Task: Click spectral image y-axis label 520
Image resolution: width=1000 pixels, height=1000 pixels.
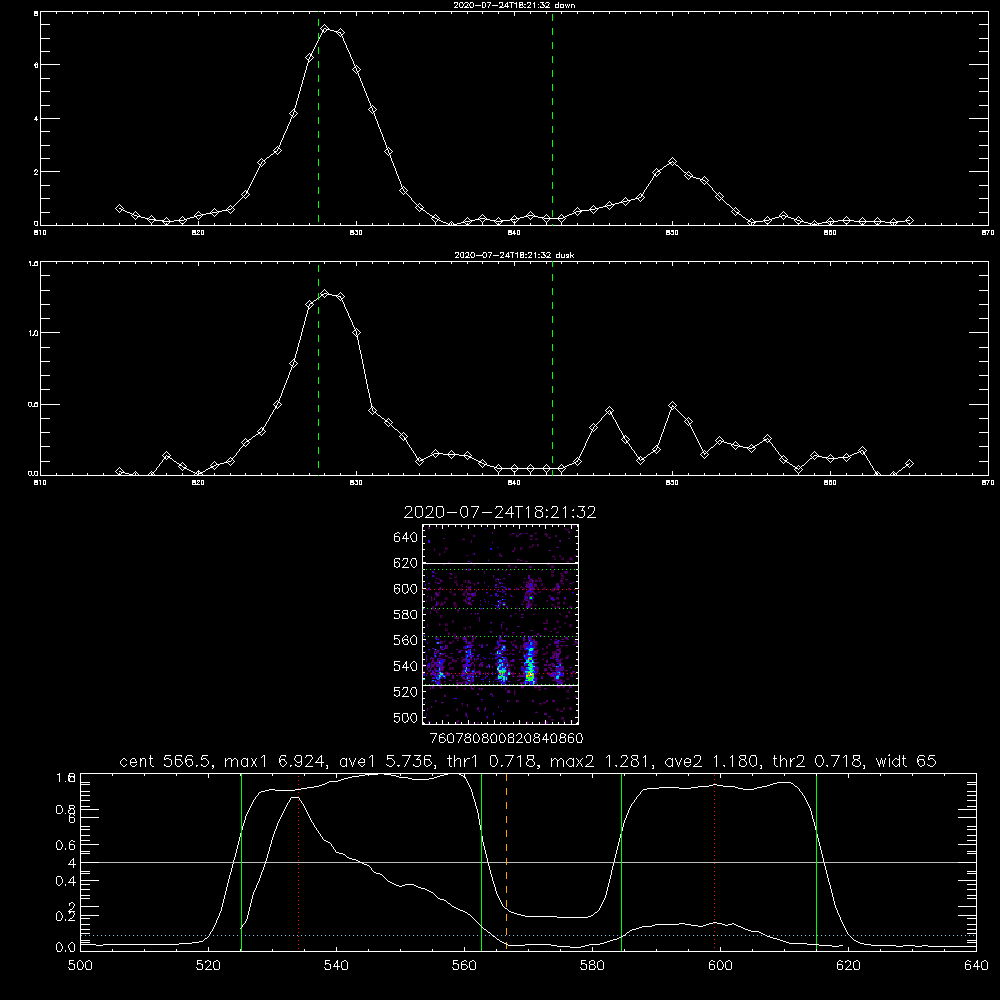Action: [x=406, y=692]
